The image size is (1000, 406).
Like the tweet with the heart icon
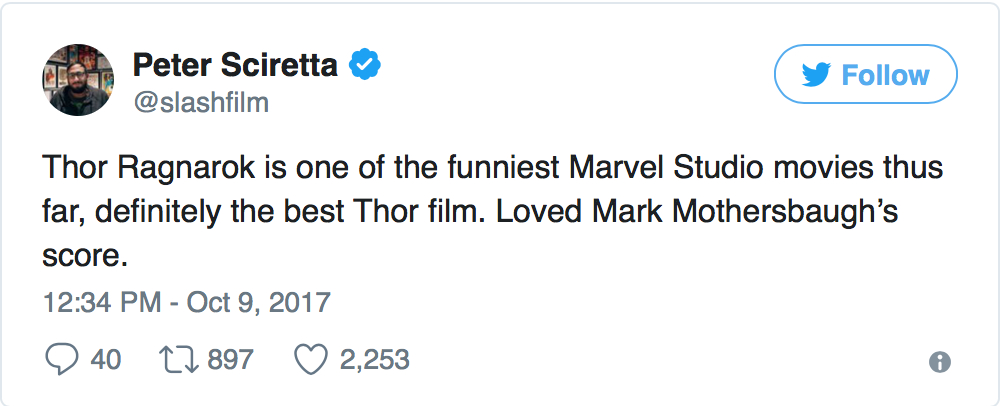click(x=311, y=359)
